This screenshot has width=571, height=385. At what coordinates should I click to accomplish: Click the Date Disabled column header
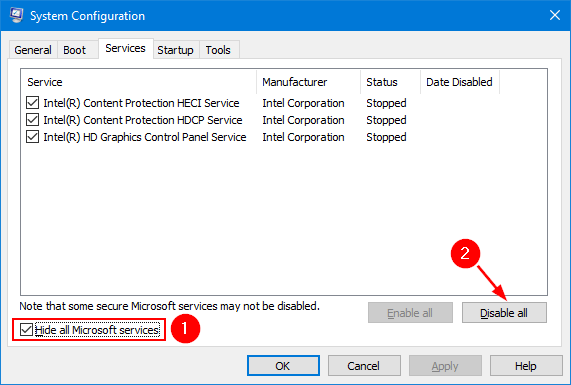[x=460, y=82]
